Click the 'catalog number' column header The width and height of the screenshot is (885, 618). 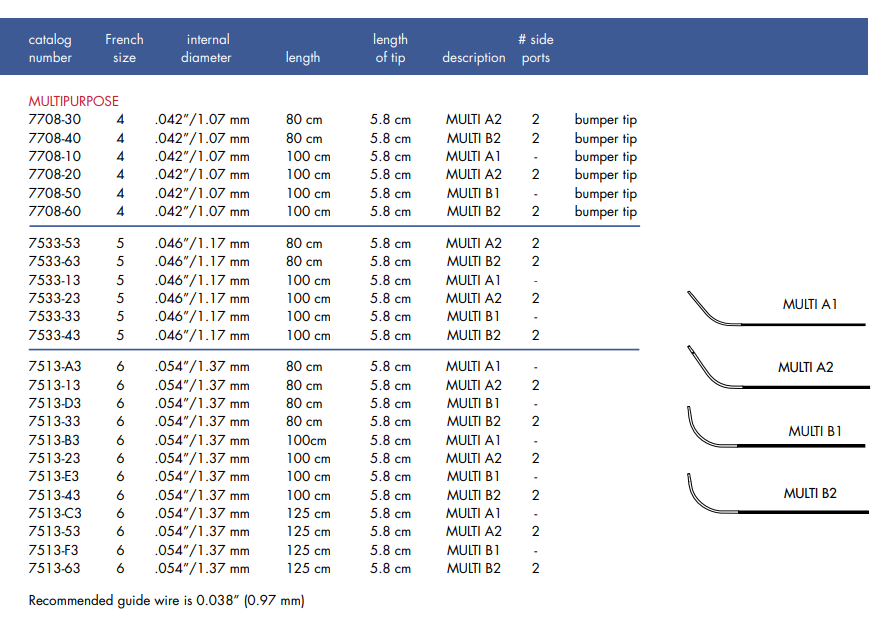coord(50,48)
